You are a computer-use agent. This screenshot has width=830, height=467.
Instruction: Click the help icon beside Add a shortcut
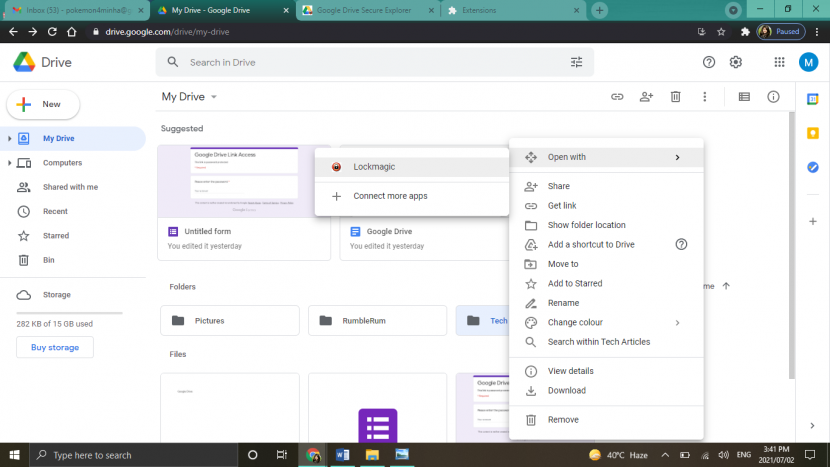[681, 244]
